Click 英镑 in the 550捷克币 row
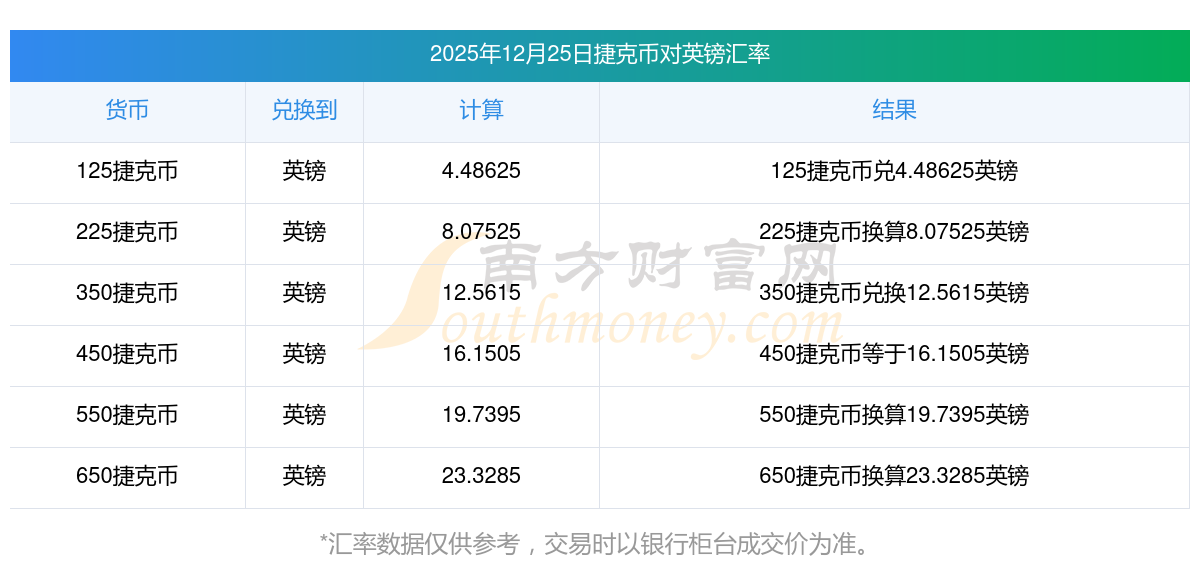This screenshot has width=1200, height=575. pyautogui.click(x=304, y=415)
